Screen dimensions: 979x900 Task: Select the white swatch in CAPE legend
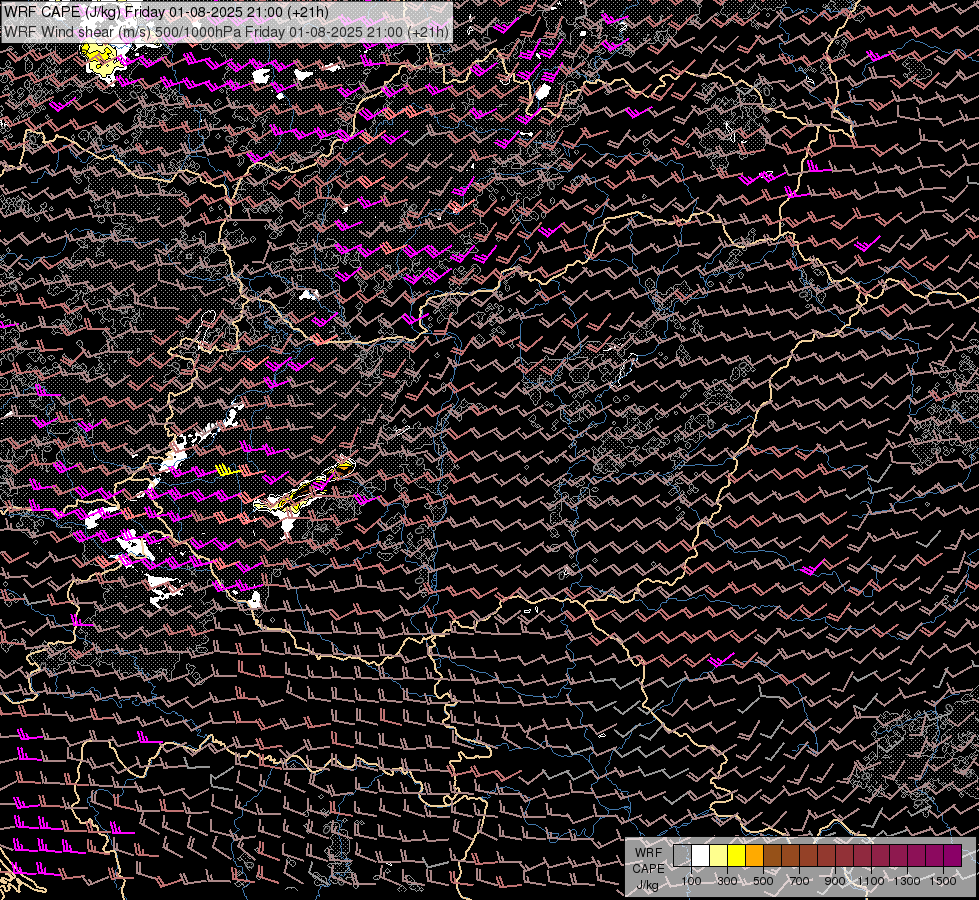701,856
